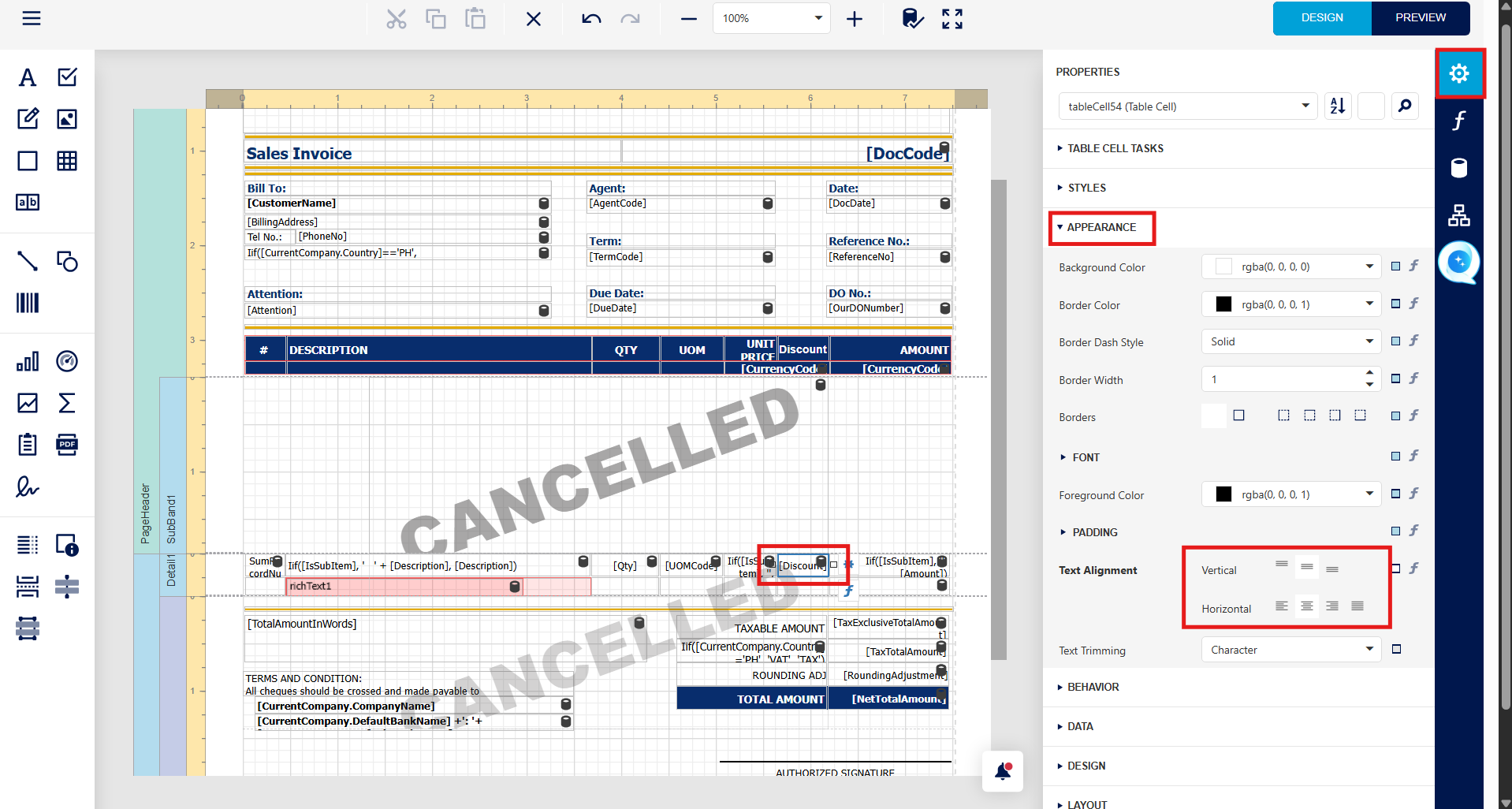
Task: Align text horizontally to the left
Action: [1282, 606]
